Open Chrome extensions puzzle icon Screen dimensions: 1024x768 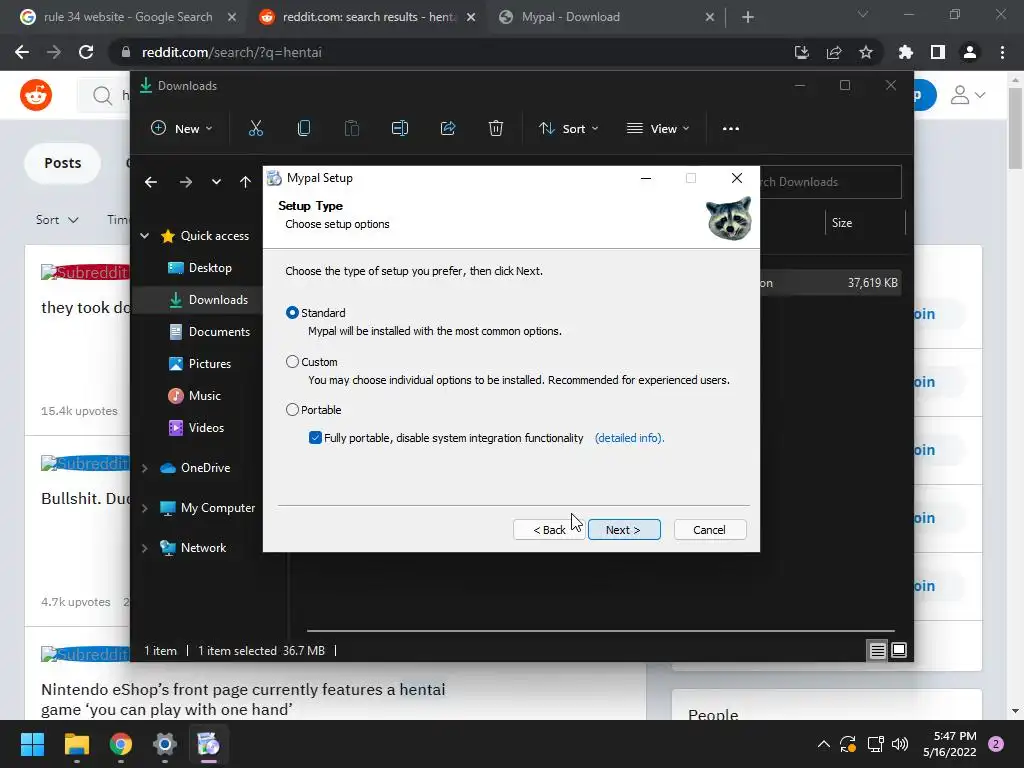pos(905,52)
